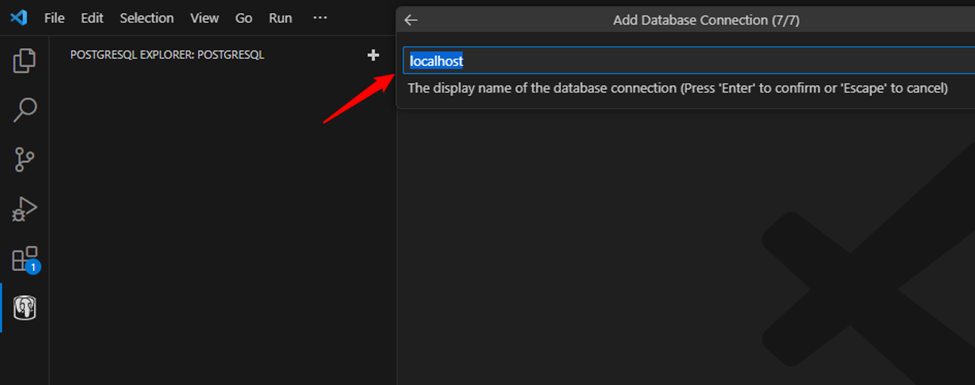Open the Source Control view
Viewport: 975px width, 385px height.
coord(24,159)
